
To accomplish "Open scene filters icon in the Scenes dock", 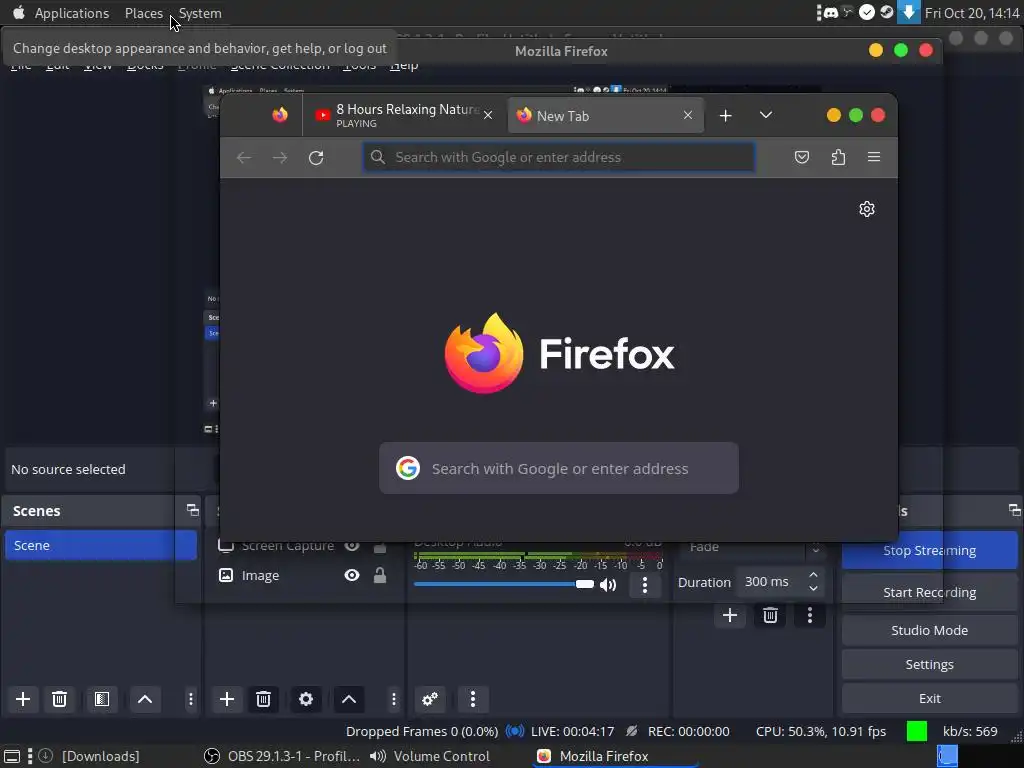I will [x=102, y=699].
